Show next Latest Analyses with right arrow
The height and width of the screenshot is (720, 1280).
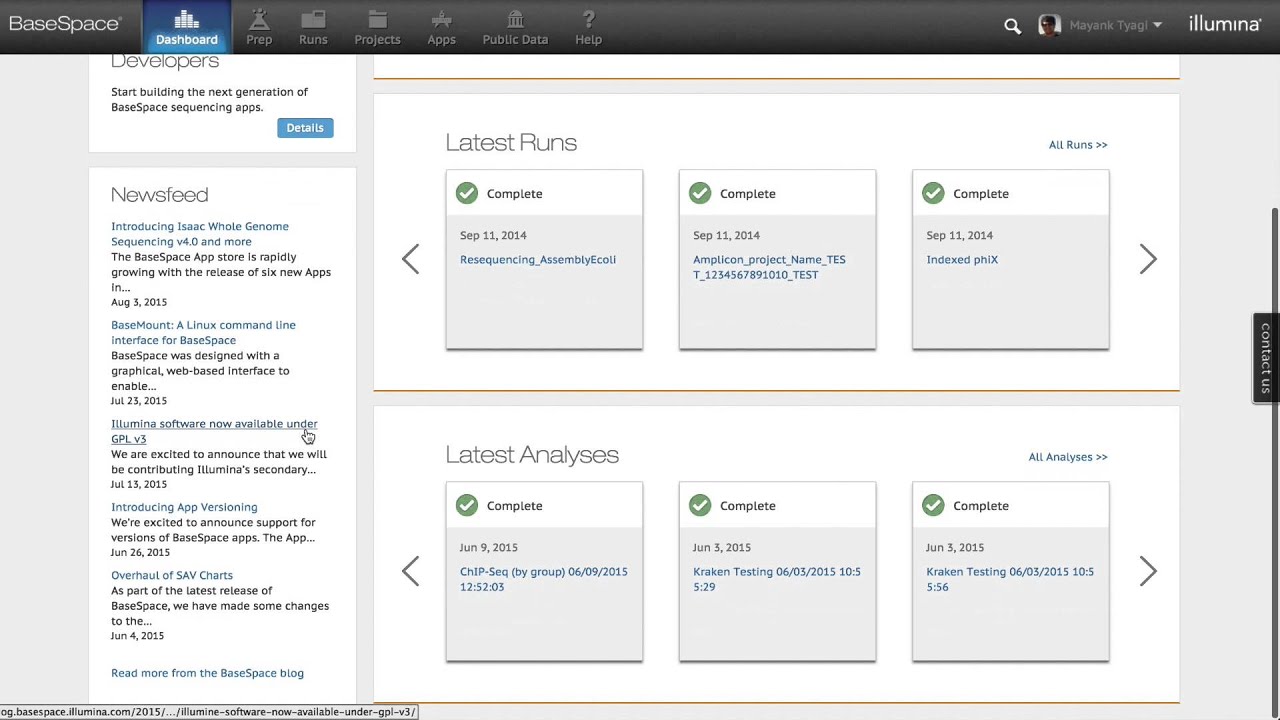point(1148,572)
